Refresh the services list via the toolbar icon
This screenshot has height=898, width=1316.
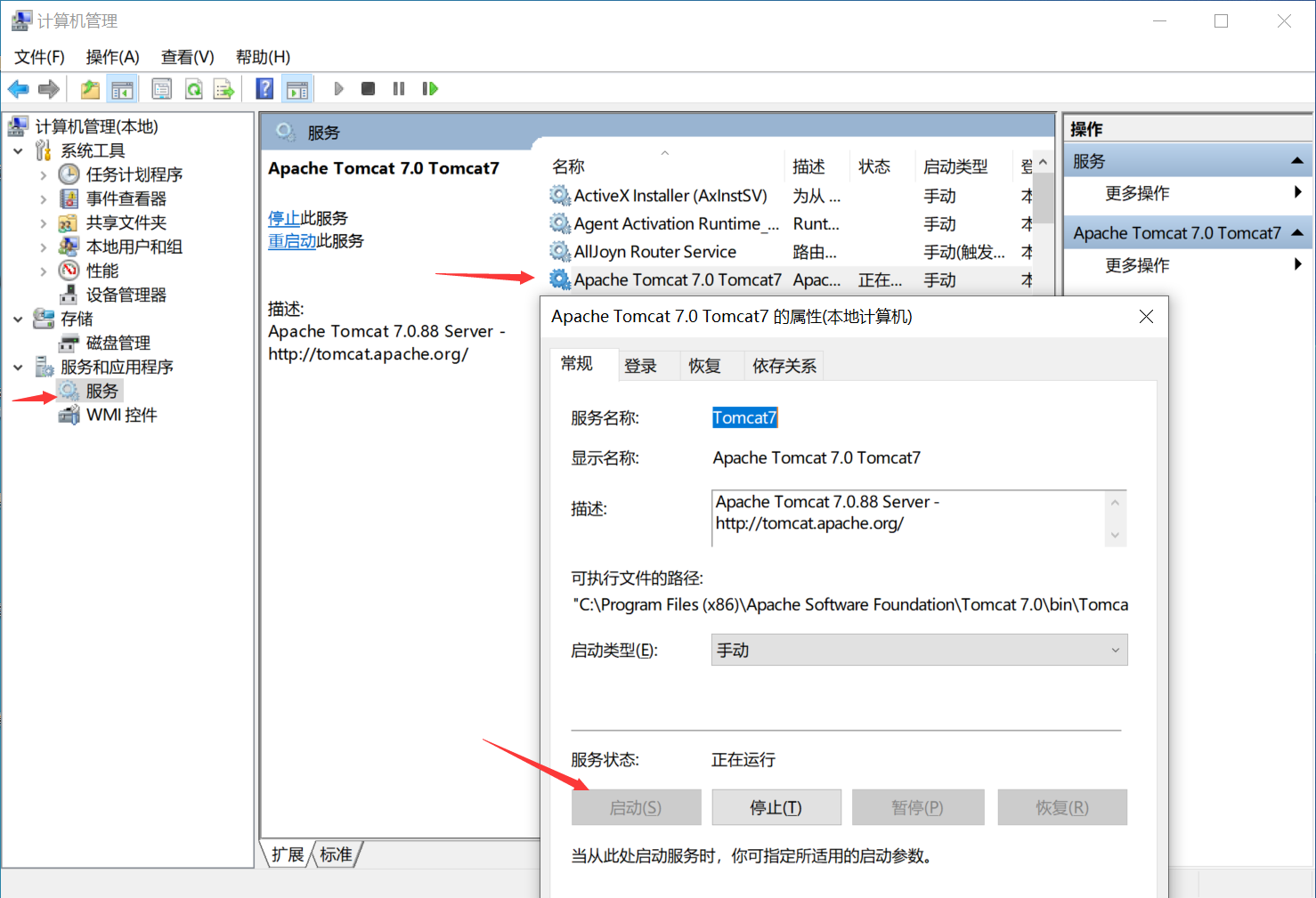point(193,89)
